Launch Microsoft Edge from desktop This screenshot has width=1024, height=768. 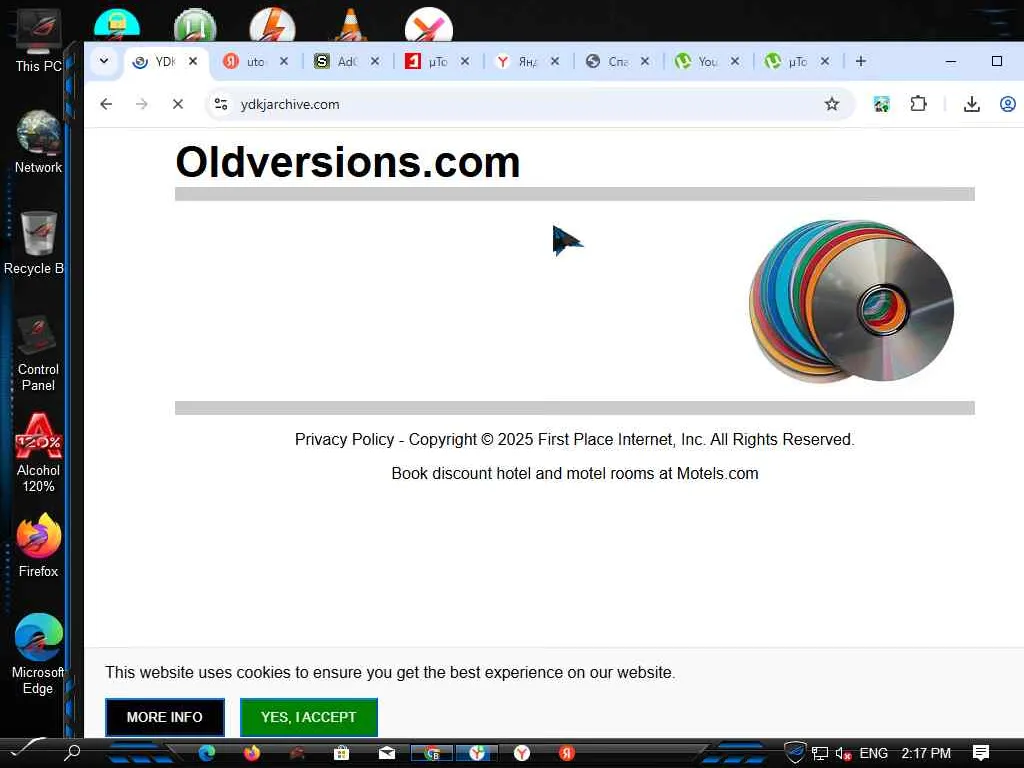click(38, 654)
